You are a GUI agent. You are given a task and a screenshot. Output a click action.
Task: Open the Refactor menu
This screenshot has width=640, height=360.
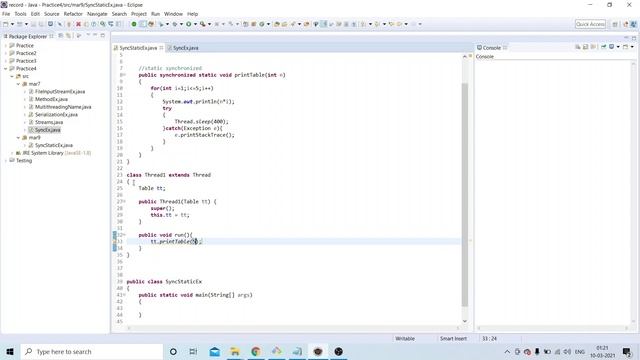73,14
